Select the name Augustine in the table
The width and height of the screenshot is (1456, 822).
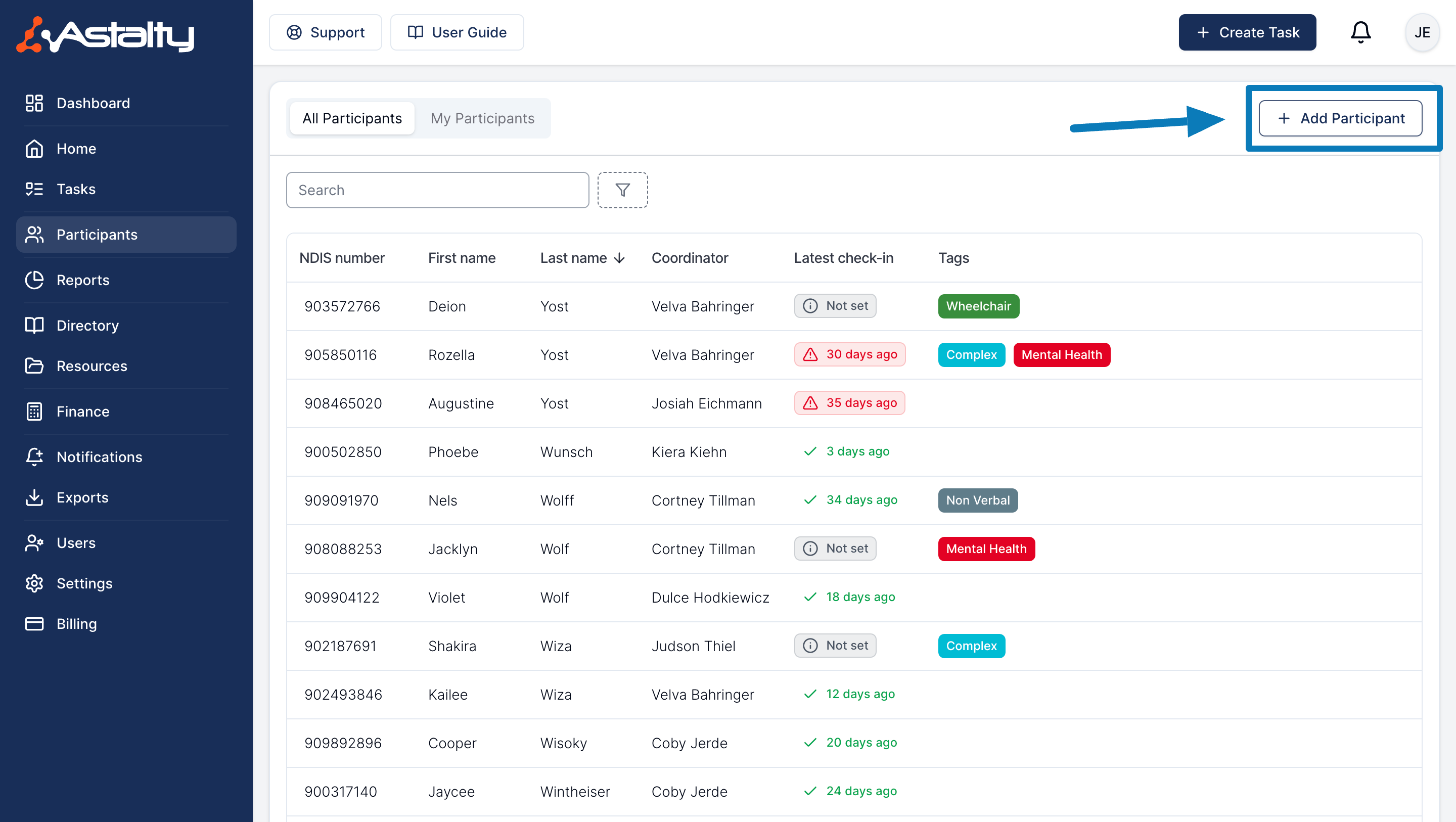click(461, 403)
